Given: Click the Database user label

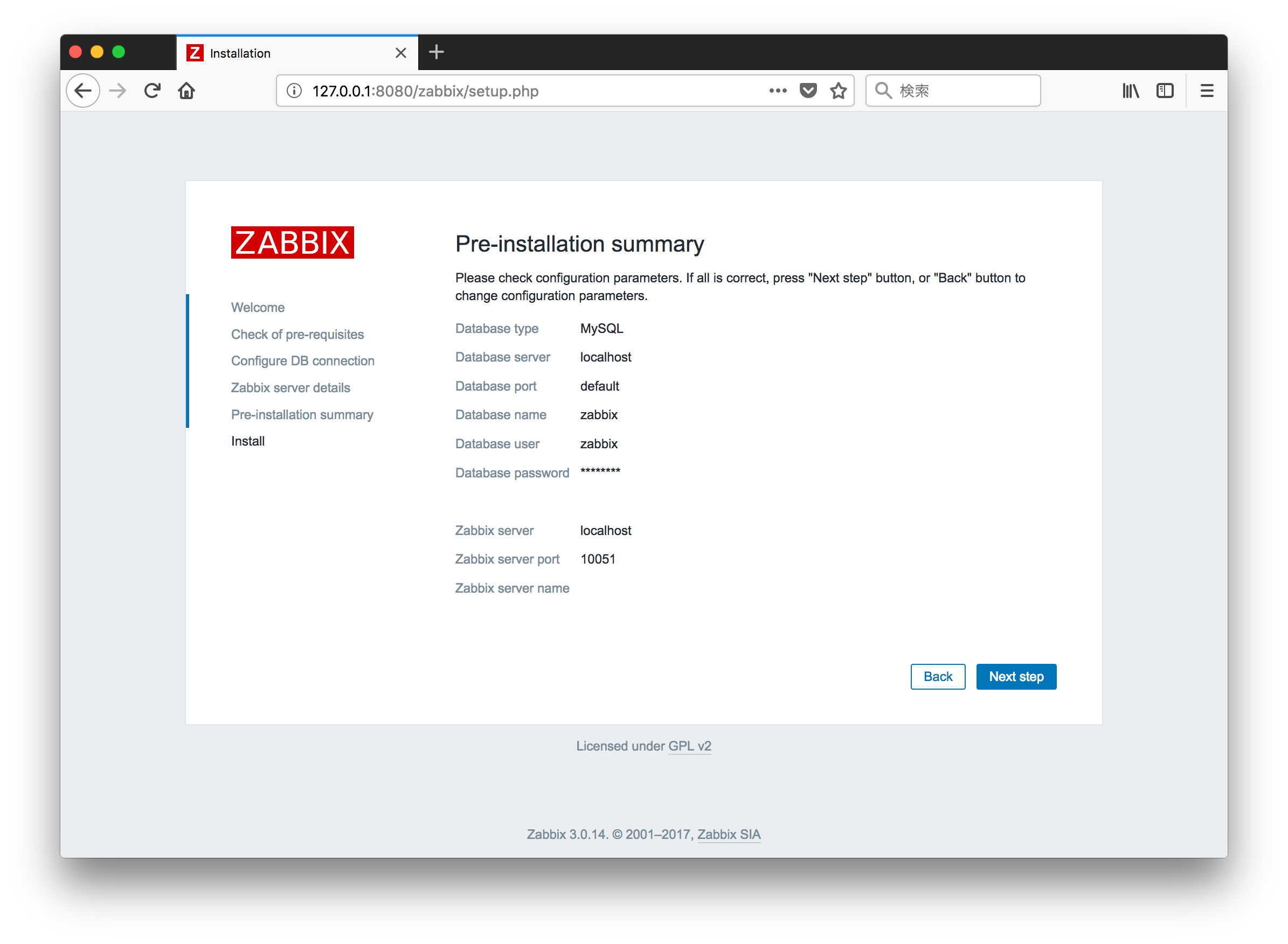Looking at the screenshot, I should [497, 444].
